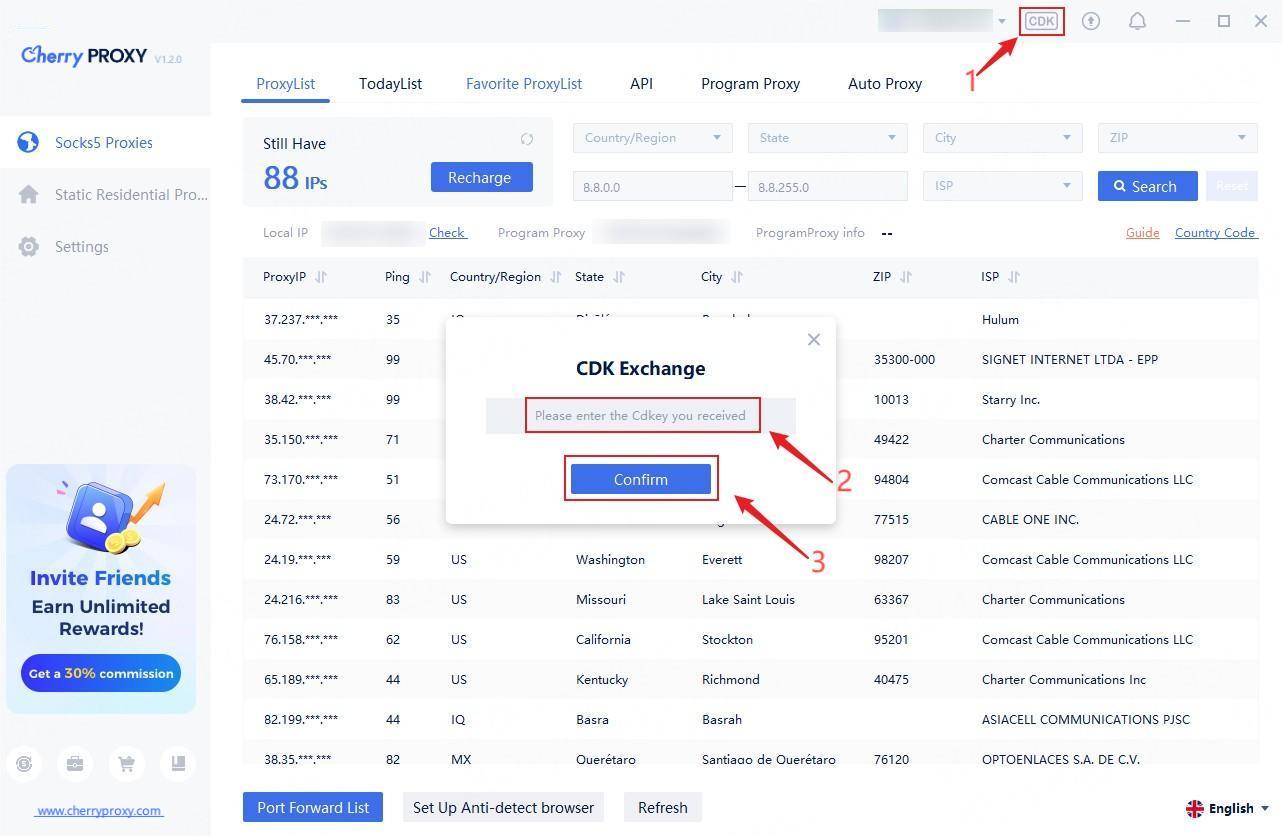
Task: Refresh remaining IP count icon
Action: (526, 140)
